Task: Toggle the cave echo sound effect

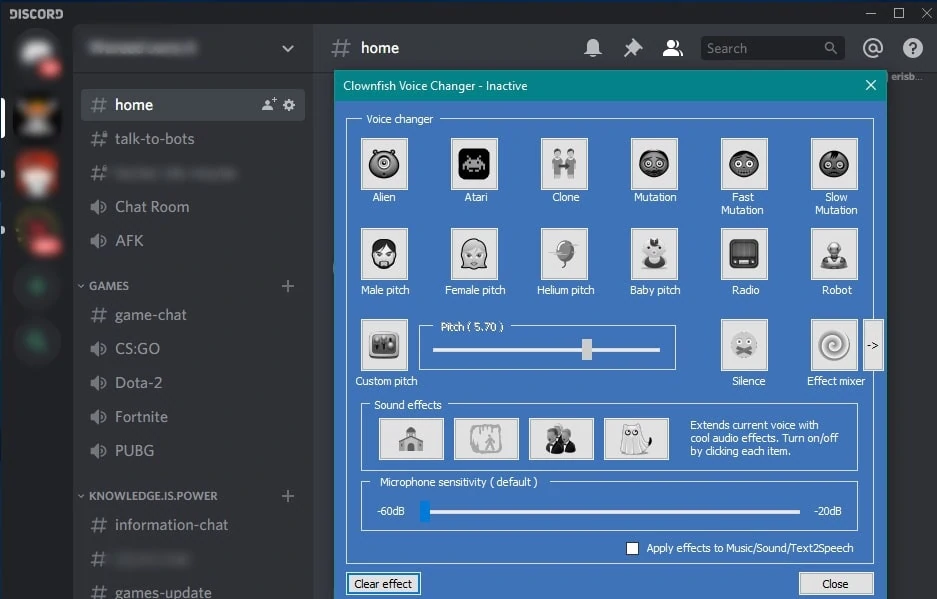Action: (486, 439)
